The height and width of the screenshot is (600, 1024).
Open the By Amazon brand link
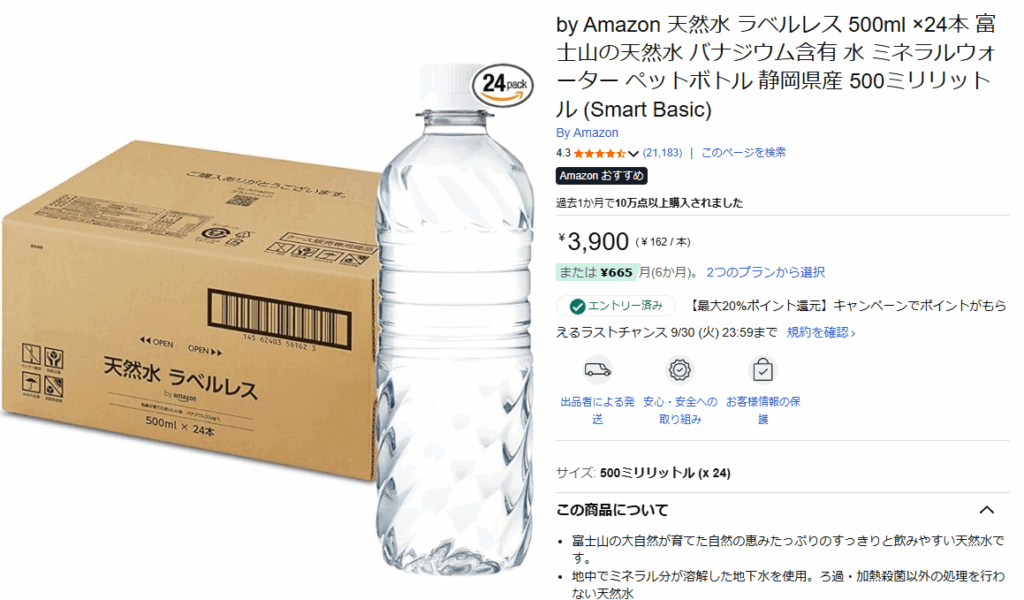(x=587, y=133)
